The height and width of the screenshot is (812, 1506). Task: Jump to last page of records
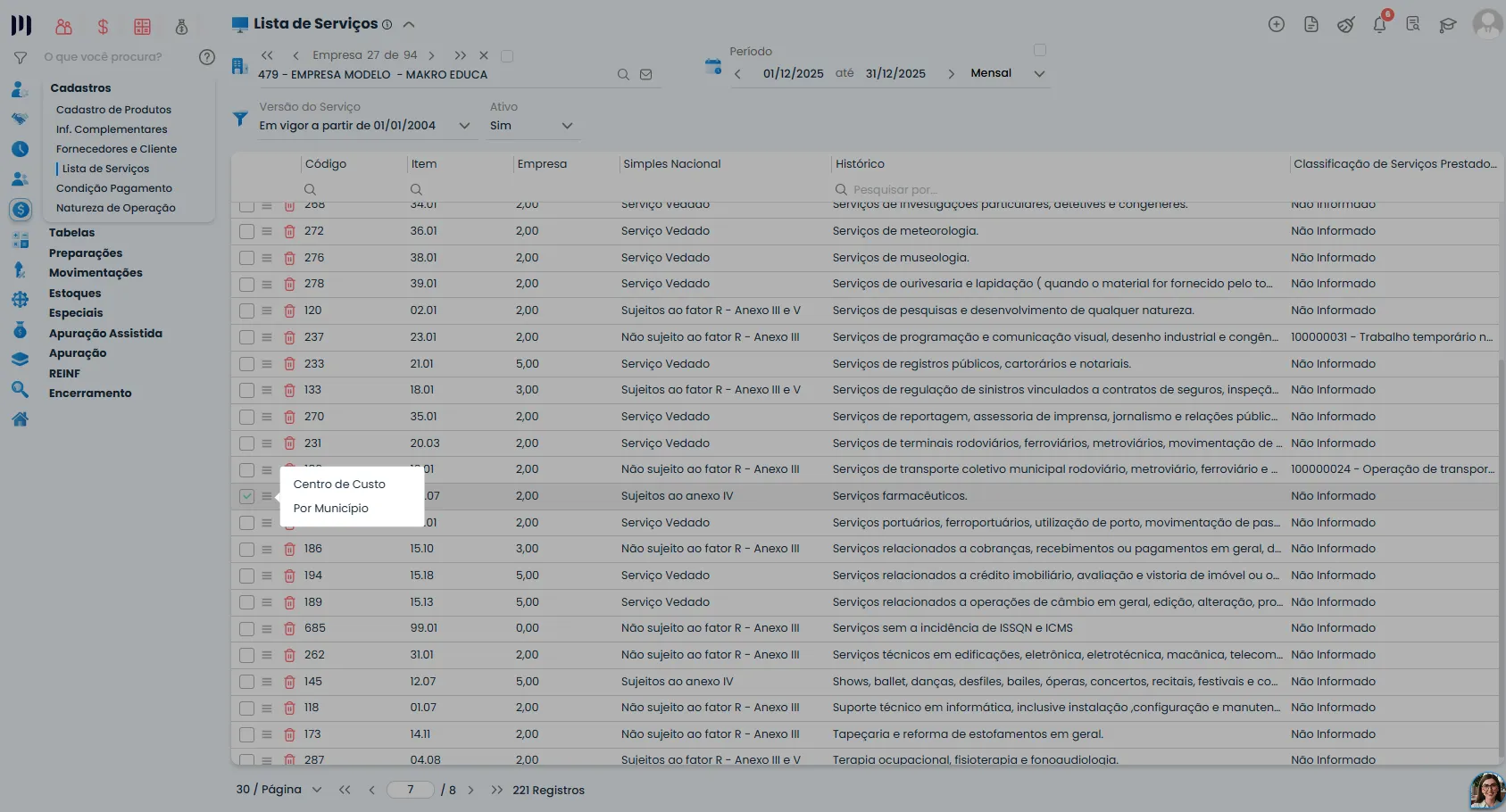click(x=497, y=790)
